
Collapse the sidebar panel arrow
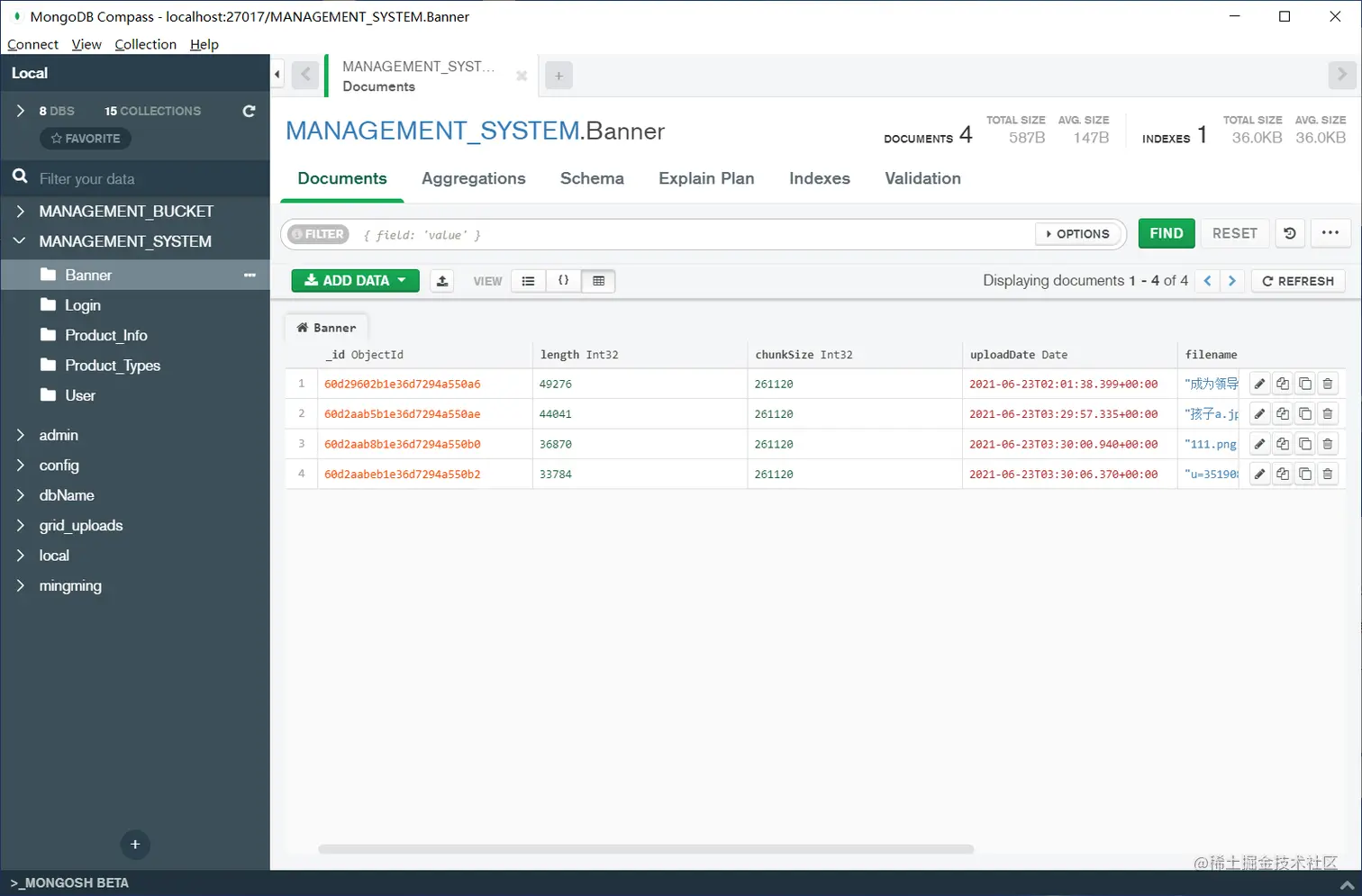(277, 74)
